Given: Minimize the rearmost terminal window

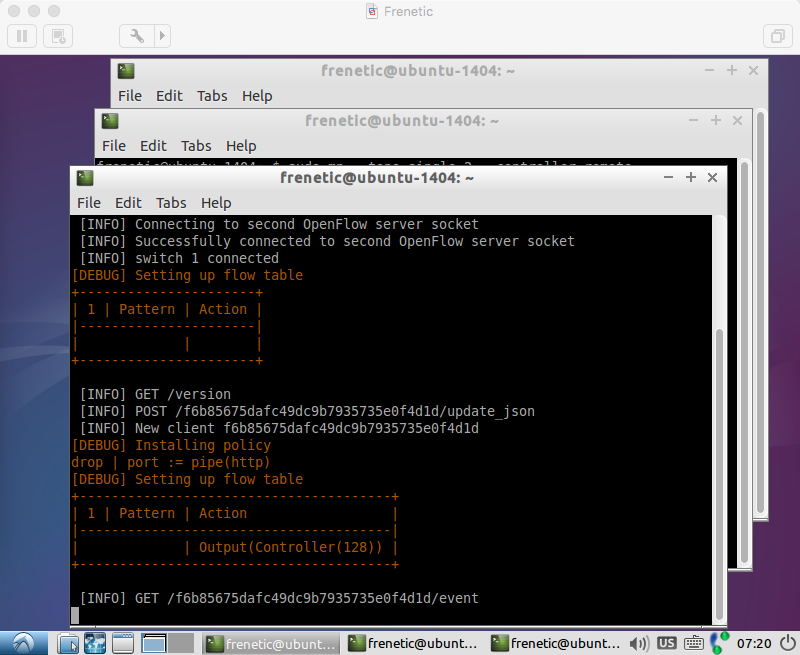Looking at the screenshot, I should click(x=709, y=70).
